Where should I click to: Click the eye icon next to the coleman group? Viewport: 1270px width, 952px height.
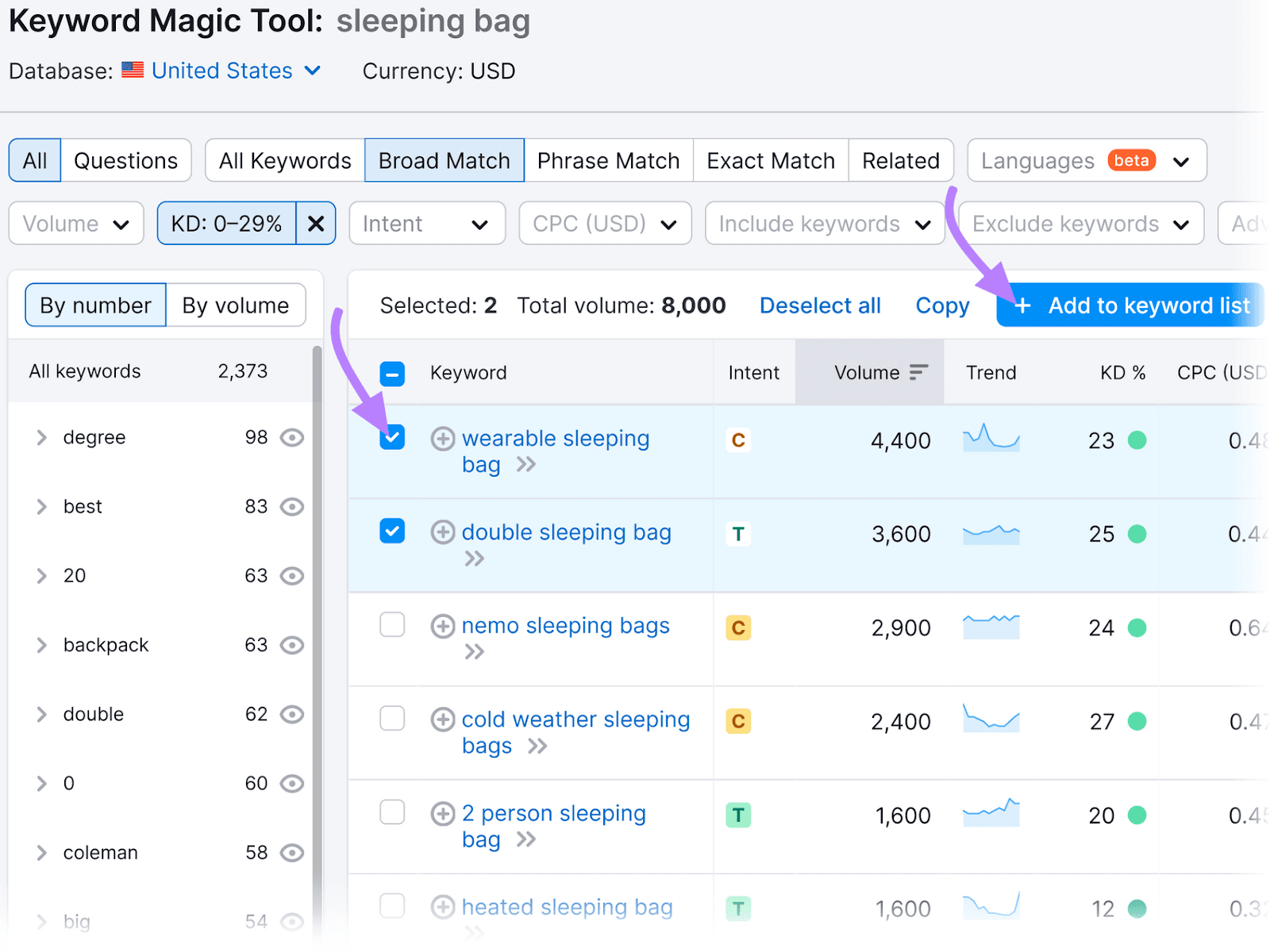pos(292,852)
